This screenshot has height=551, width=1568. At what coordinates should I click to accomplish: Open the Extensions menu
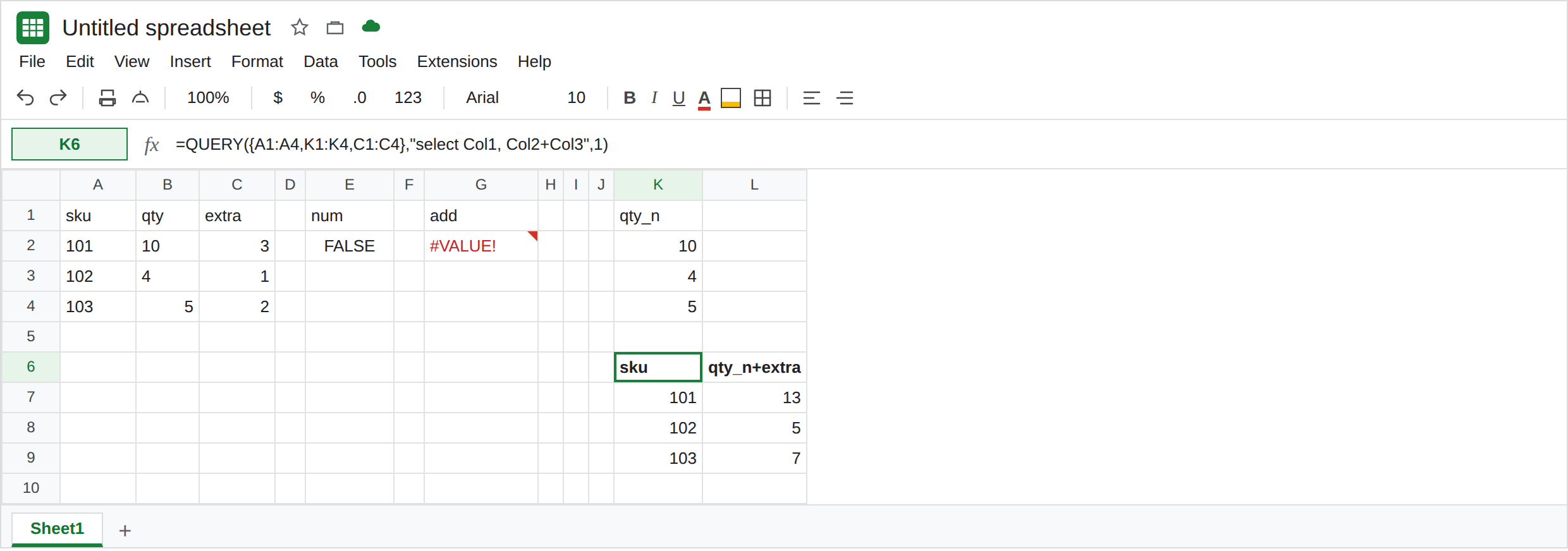457,61
